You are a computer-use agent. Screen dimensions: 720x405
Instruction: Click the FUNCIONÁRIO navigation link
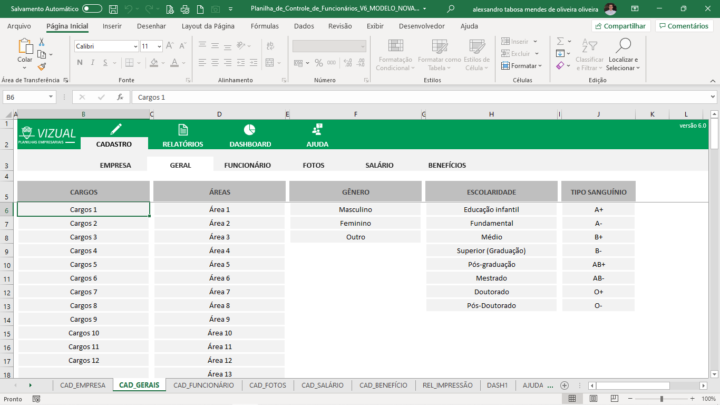pos(247,165)
